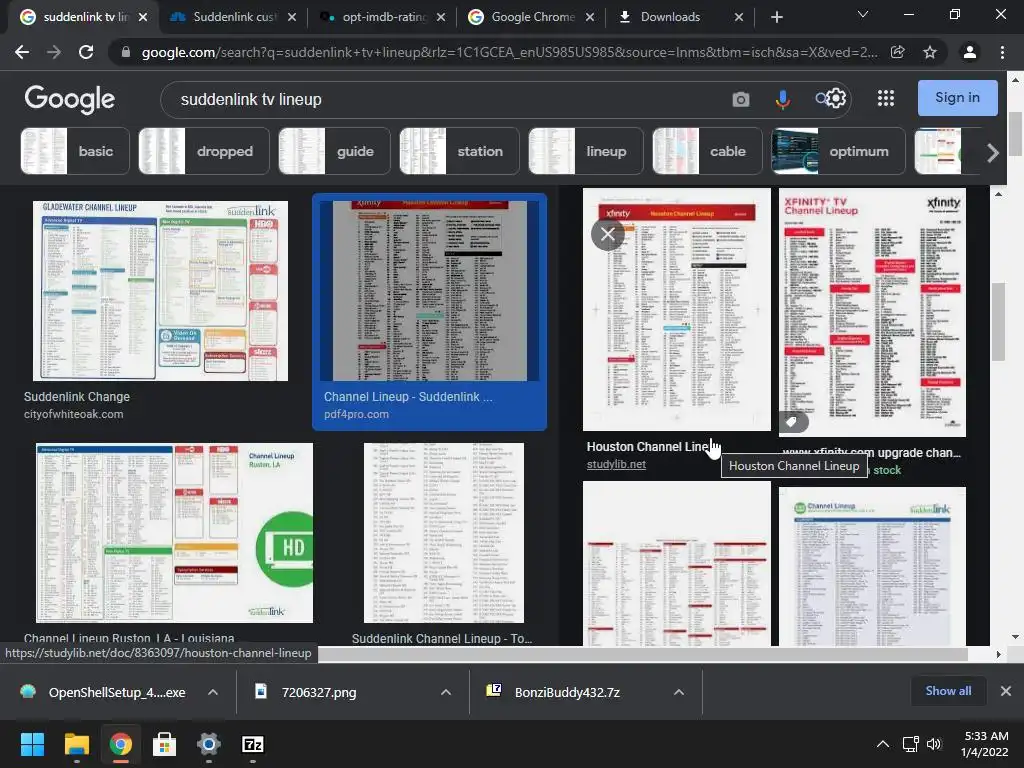Open search settings gear icon
This screenshot has width=1024, height=768.
(x=837, y=99)
